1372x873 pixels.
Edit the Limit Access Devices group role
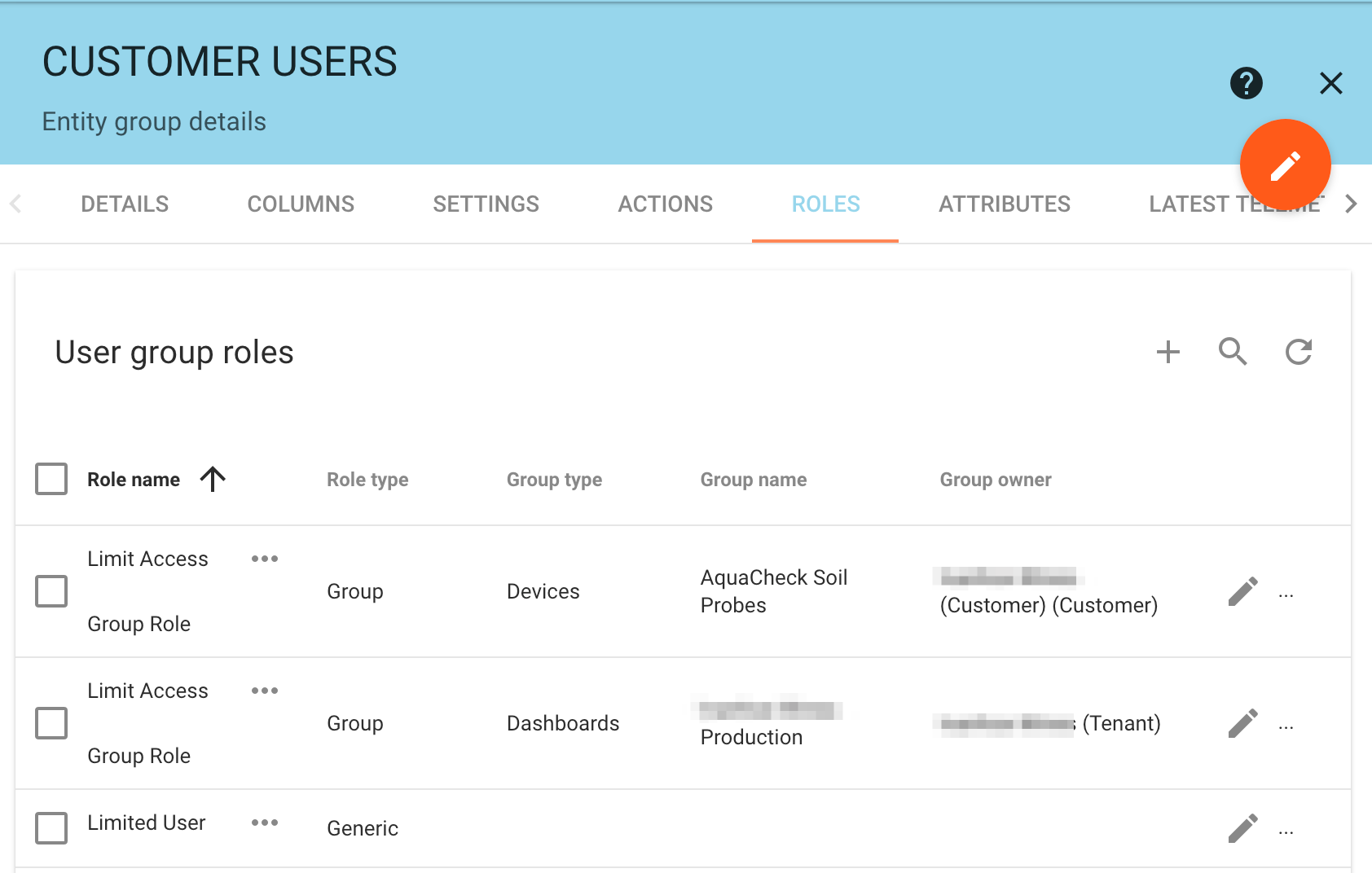pyautogui.click(x=1242, y=592)
